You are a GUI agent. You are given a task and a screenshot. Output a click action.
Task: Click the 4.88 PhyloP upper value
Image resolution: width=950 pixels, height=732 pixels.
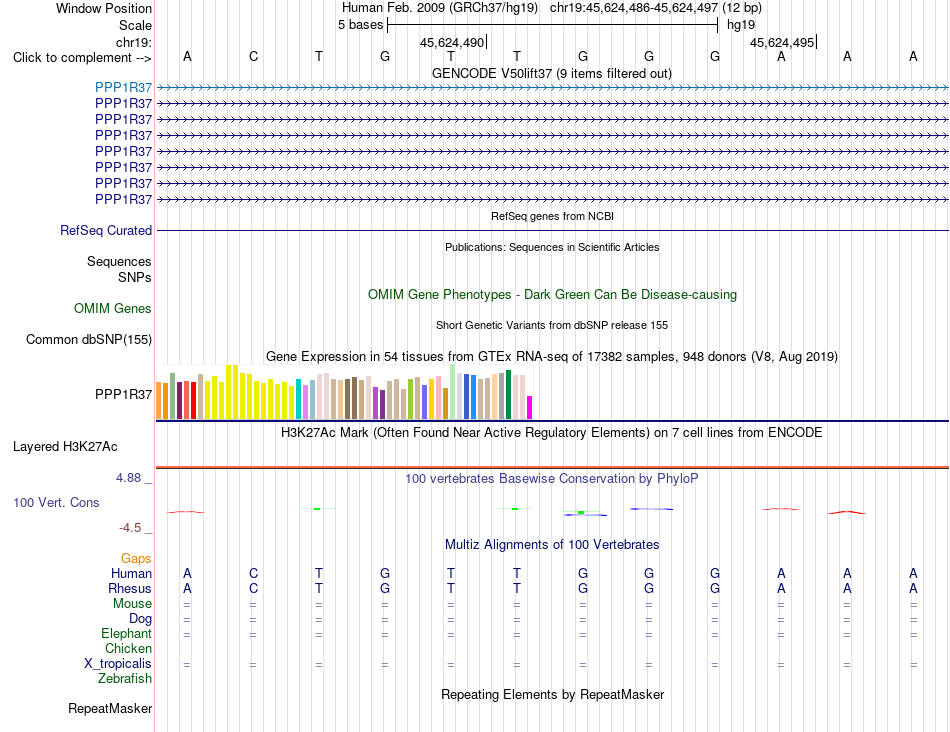128,478
